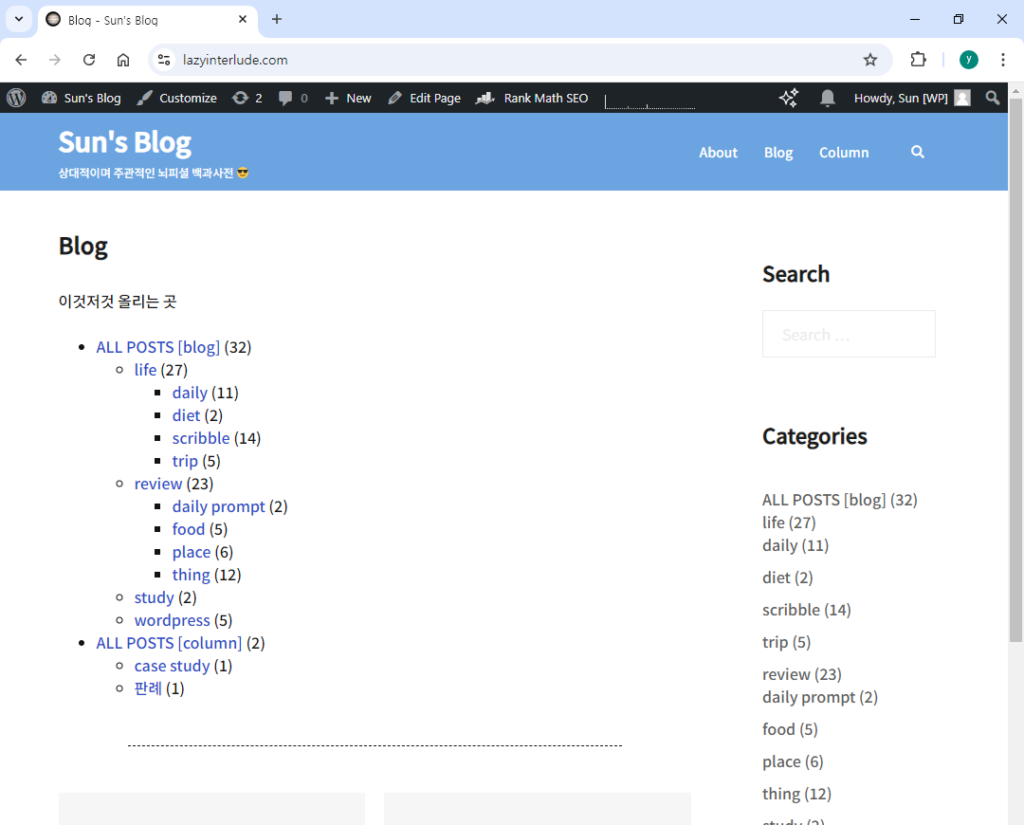
Task: Click the sidebar Search input field
Action: click(848, 334)
